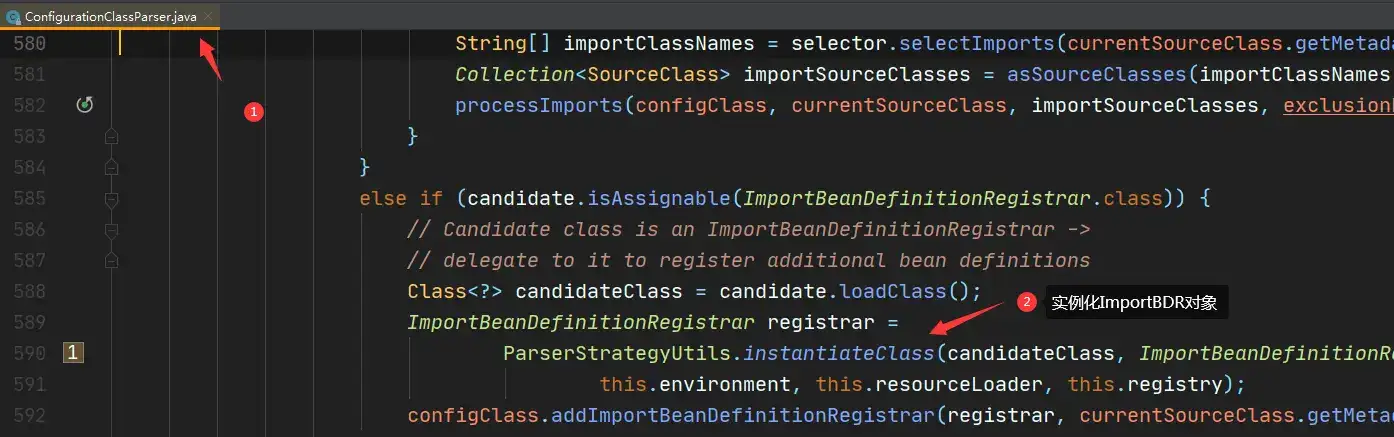The image size is (1394, 437).
Task: Collapse the fold marker at line 583
Action: [x=111, y=136]
